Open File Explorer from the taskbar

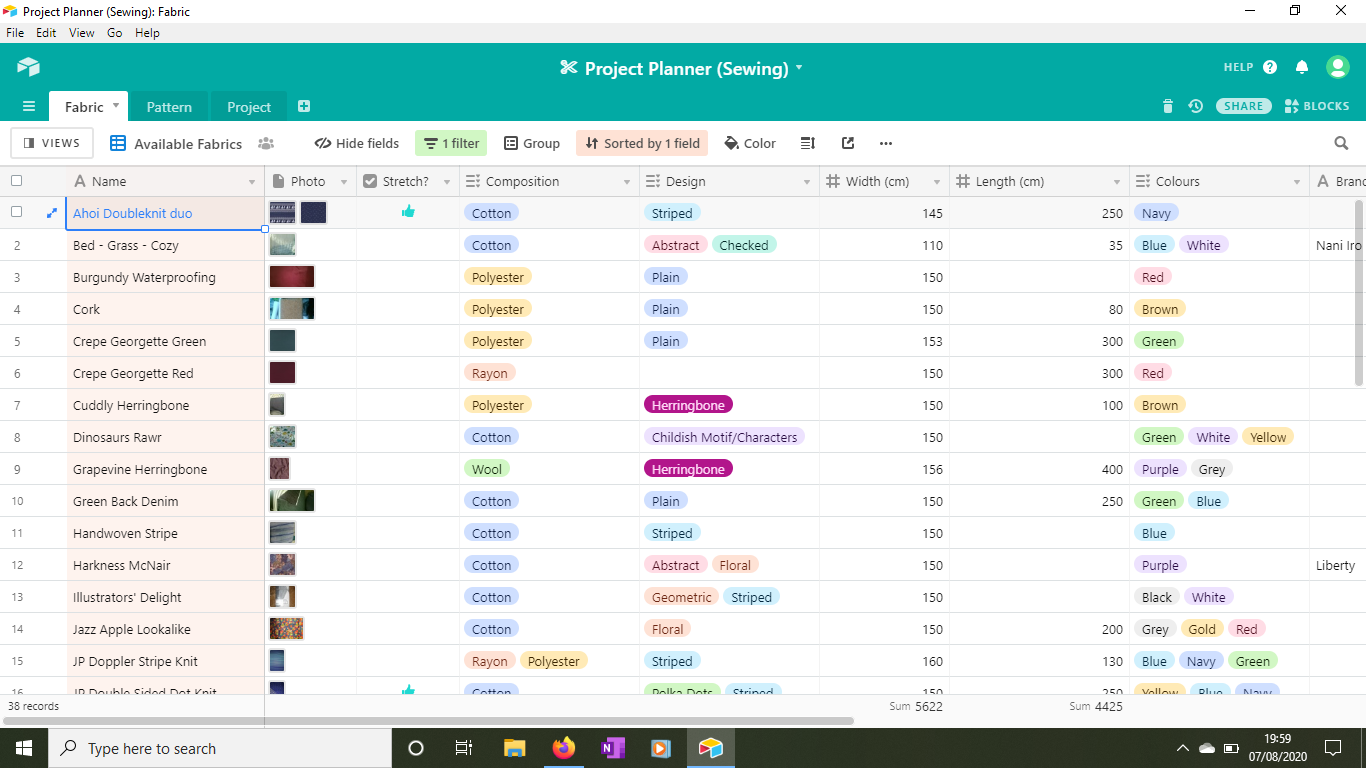click(x=515, y=748)
